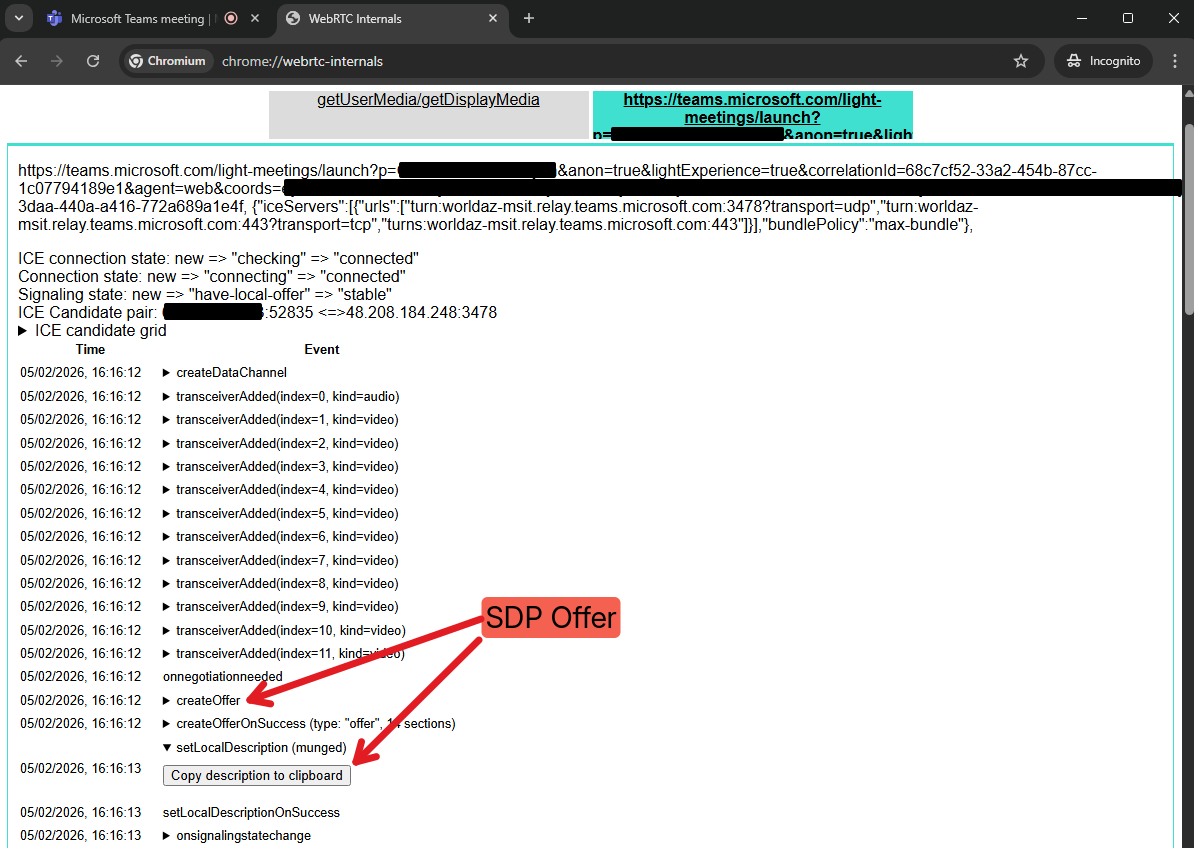Click the Incognito profile indicator
1194x848 pixels.
[x=1103, y=61]
